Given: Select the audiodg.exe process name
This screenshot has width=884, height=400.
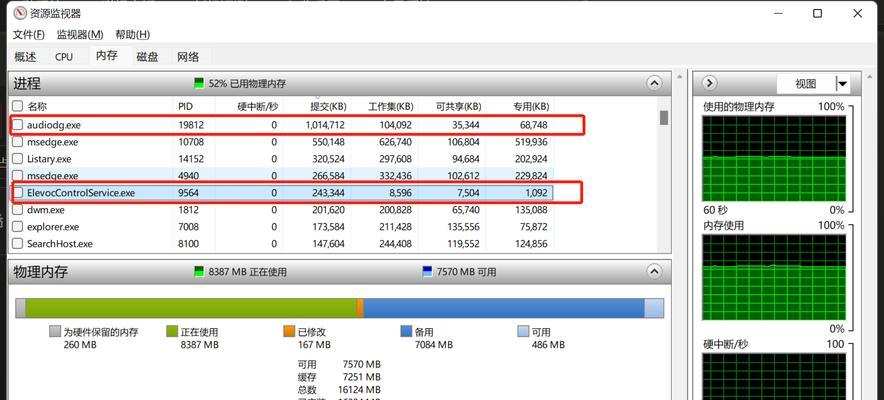Looking at the screenshot, I should point(54,125).
